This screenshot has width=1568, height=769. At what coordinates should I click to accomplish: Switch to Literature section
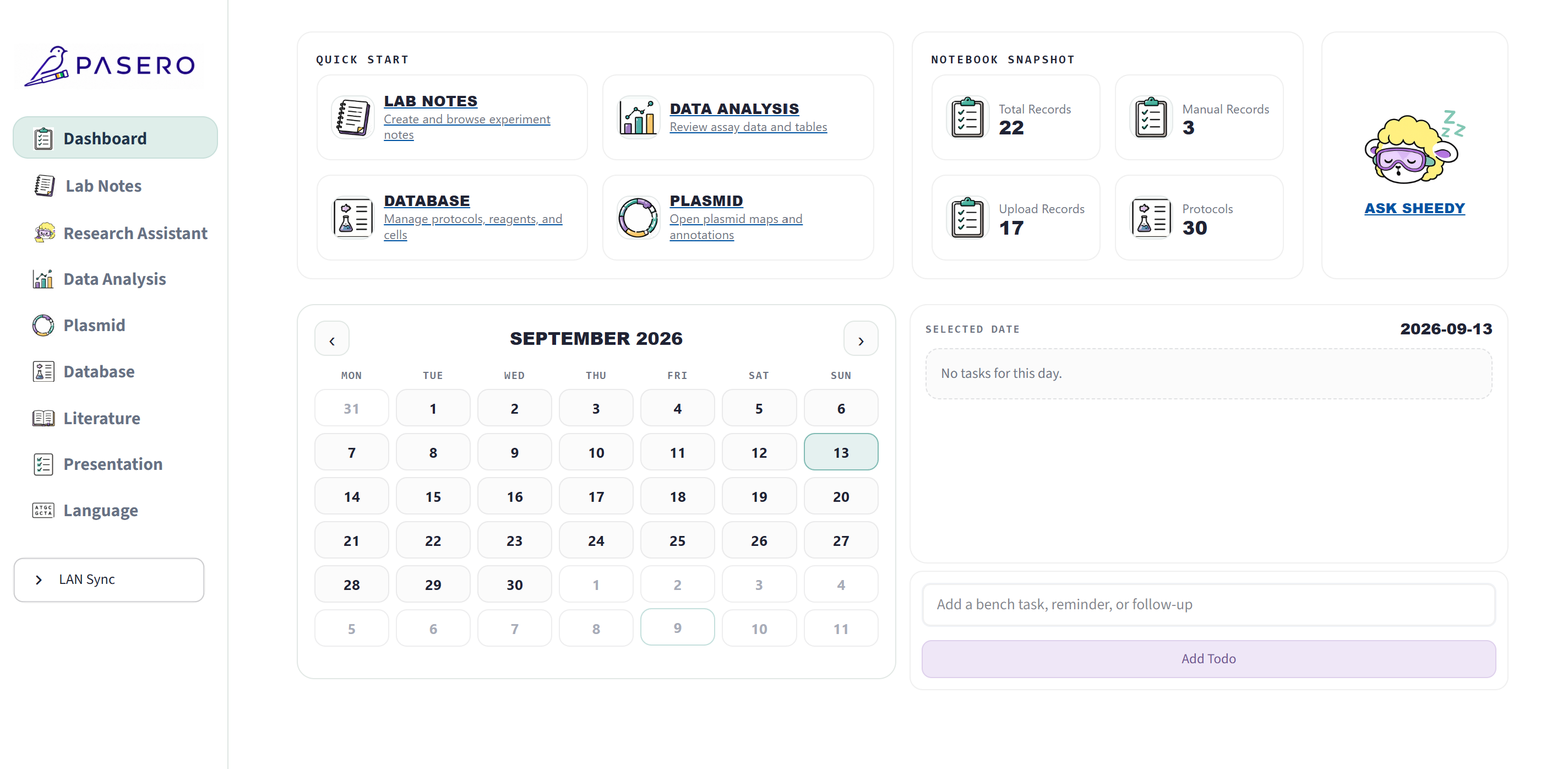click(x=115, y=418)
